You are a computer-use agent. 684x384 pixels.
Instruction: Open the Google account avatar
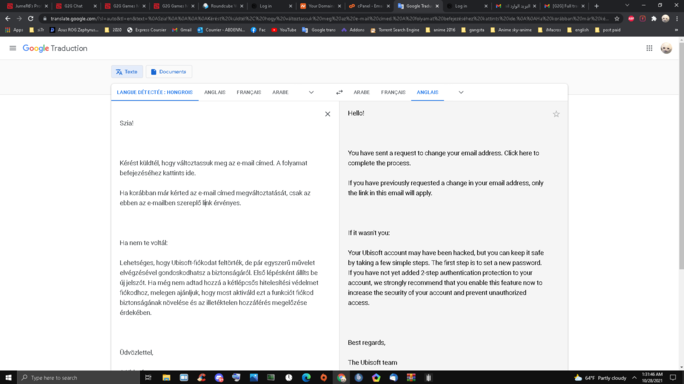click(666, 48)
